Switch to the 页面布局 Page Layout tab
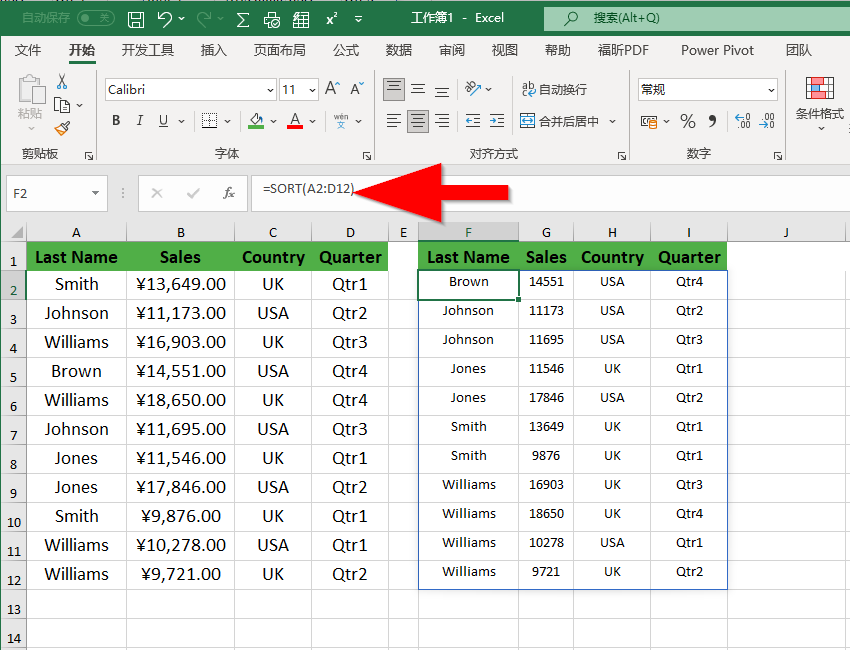Screen dimensions: 850x650 (x=280, y=50)
